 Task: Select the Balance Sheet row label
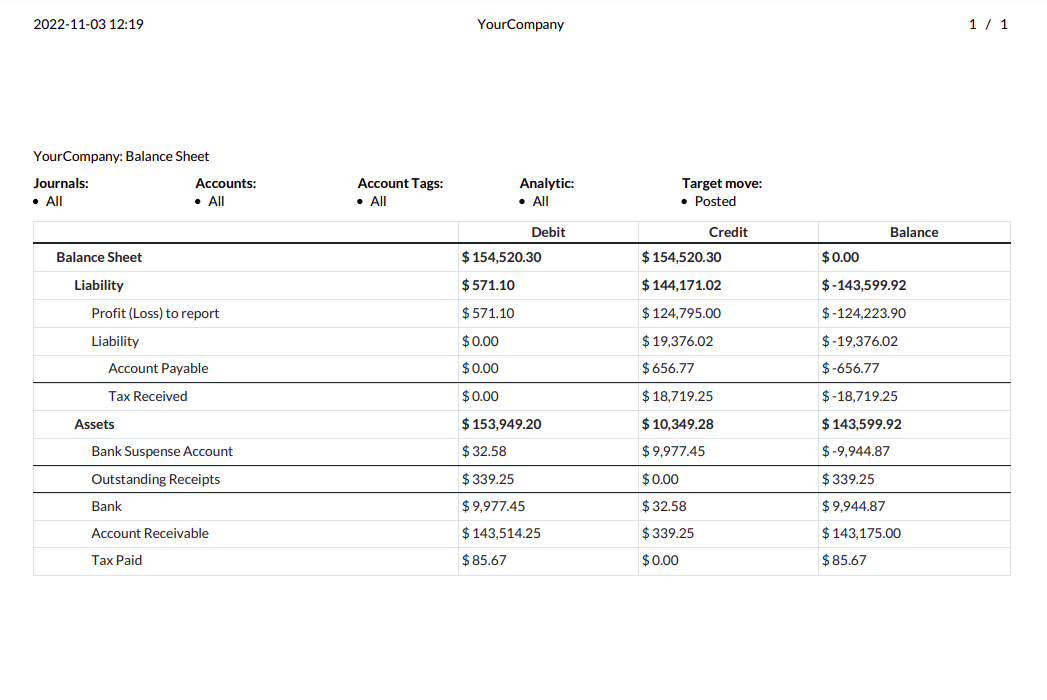point(99,257)
